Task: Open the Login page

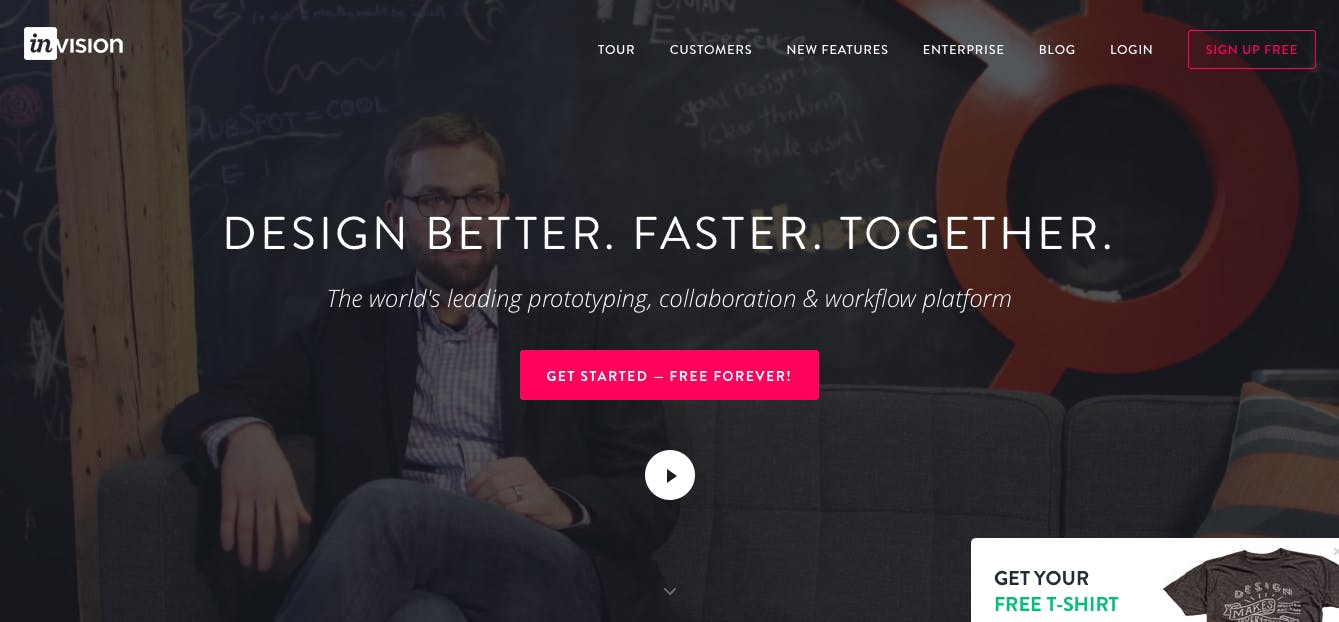Action: (x=1131, y=49)
